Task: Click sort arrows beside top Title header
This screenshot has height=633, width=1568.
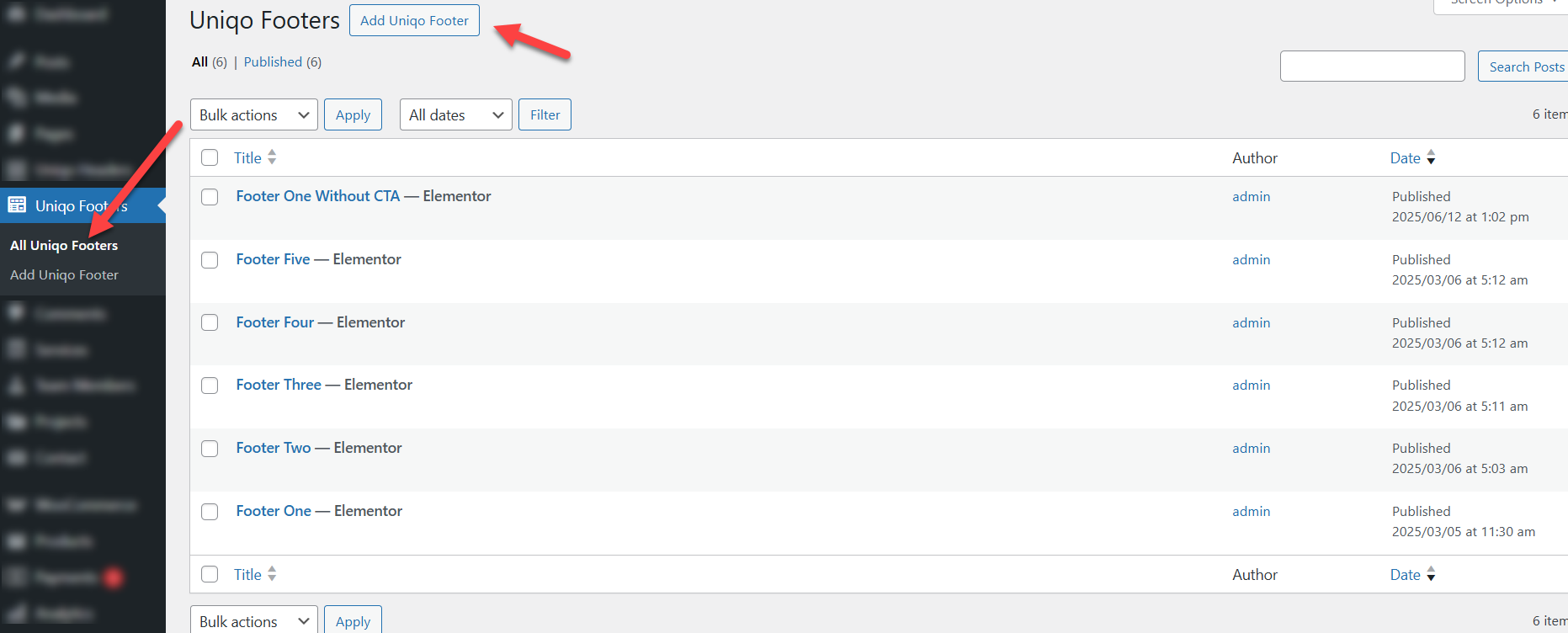Action: [x=272, y=157]
